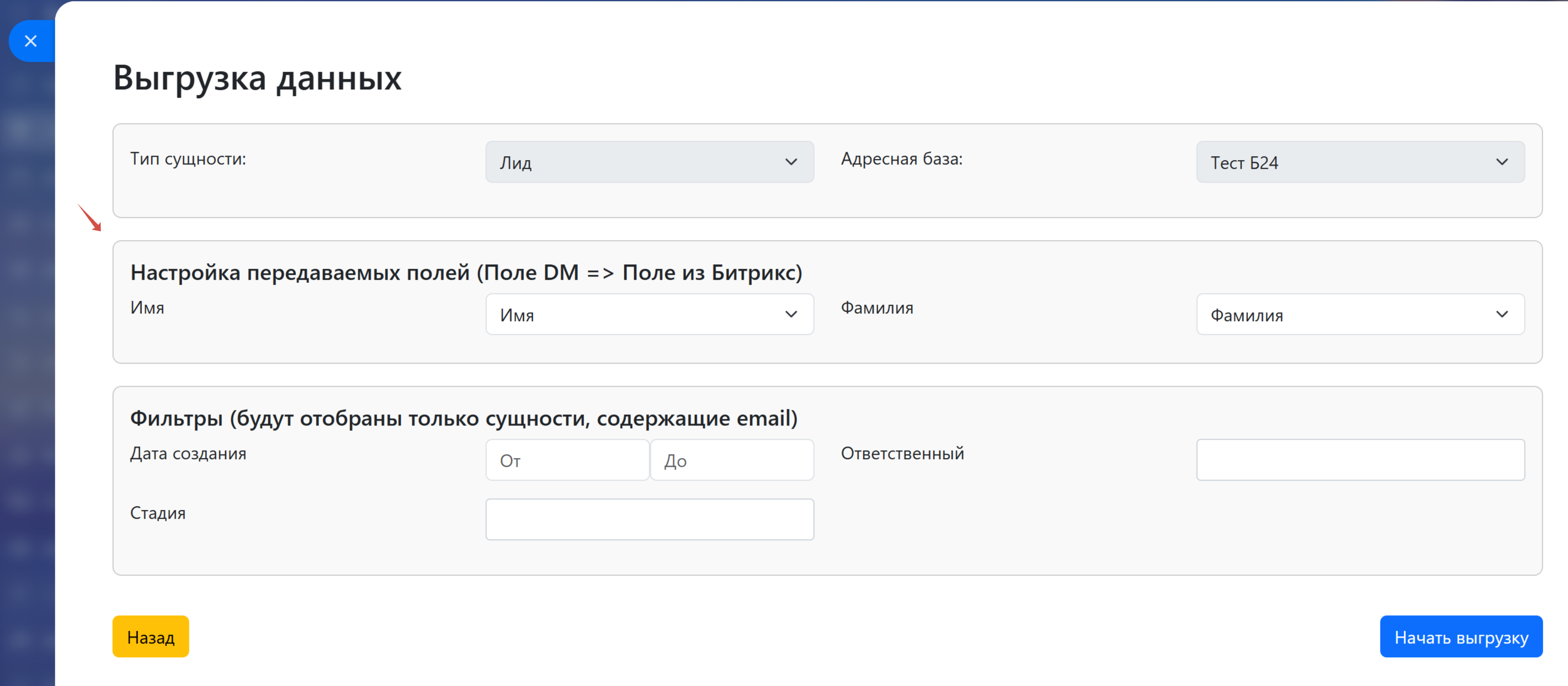Click the Стадия filter input field
Image resolution: width=1568 pixels, height=686 pixels.
point(650,519)
